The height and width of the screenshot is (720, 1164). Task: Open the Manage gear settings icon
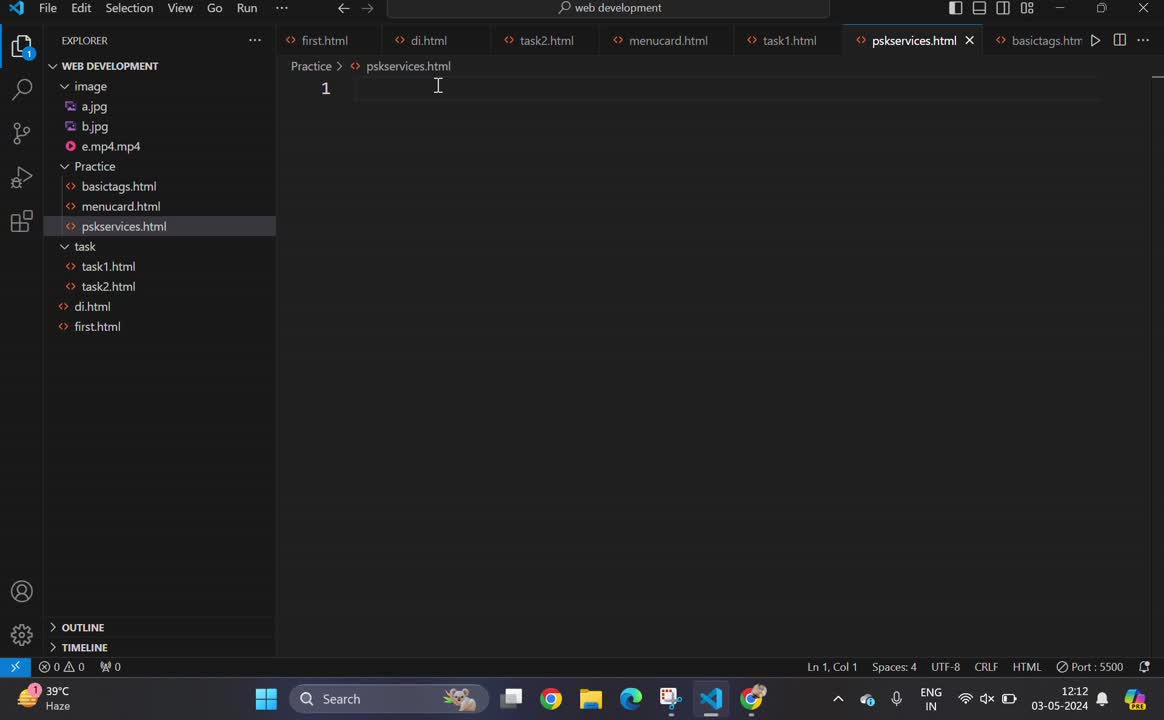(x=22, y=635)
